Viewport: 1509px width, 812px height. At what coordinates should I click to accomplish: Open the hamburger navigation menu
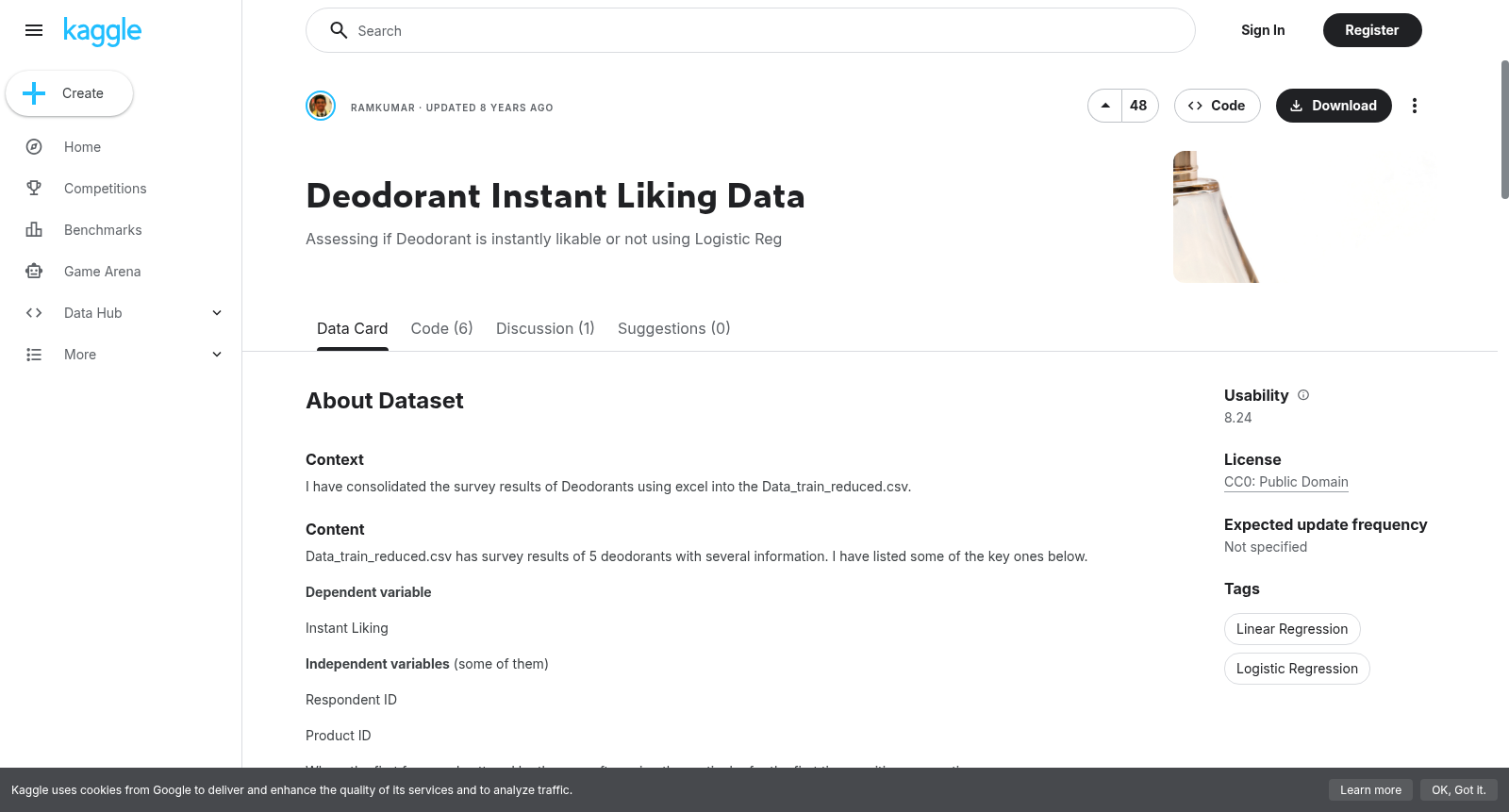tap(34, 30)
